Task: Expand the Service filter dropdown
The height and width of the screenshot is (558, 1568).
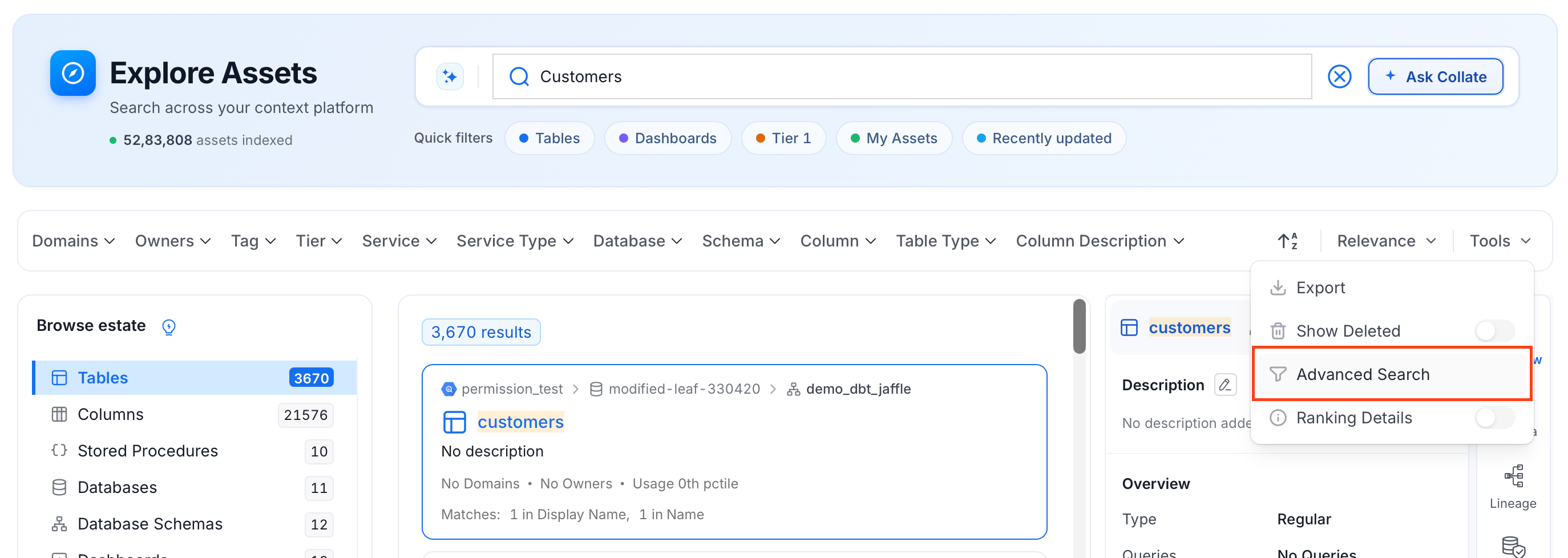Action: pos(399,241)
